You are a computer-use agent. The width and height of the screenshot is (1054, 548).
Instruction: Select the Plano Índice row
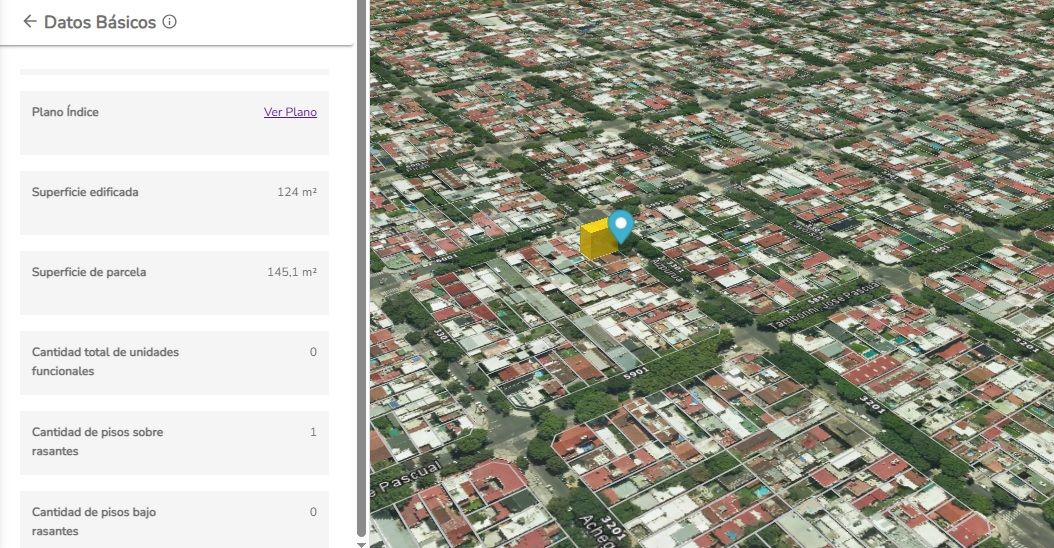tap(174, 123)
